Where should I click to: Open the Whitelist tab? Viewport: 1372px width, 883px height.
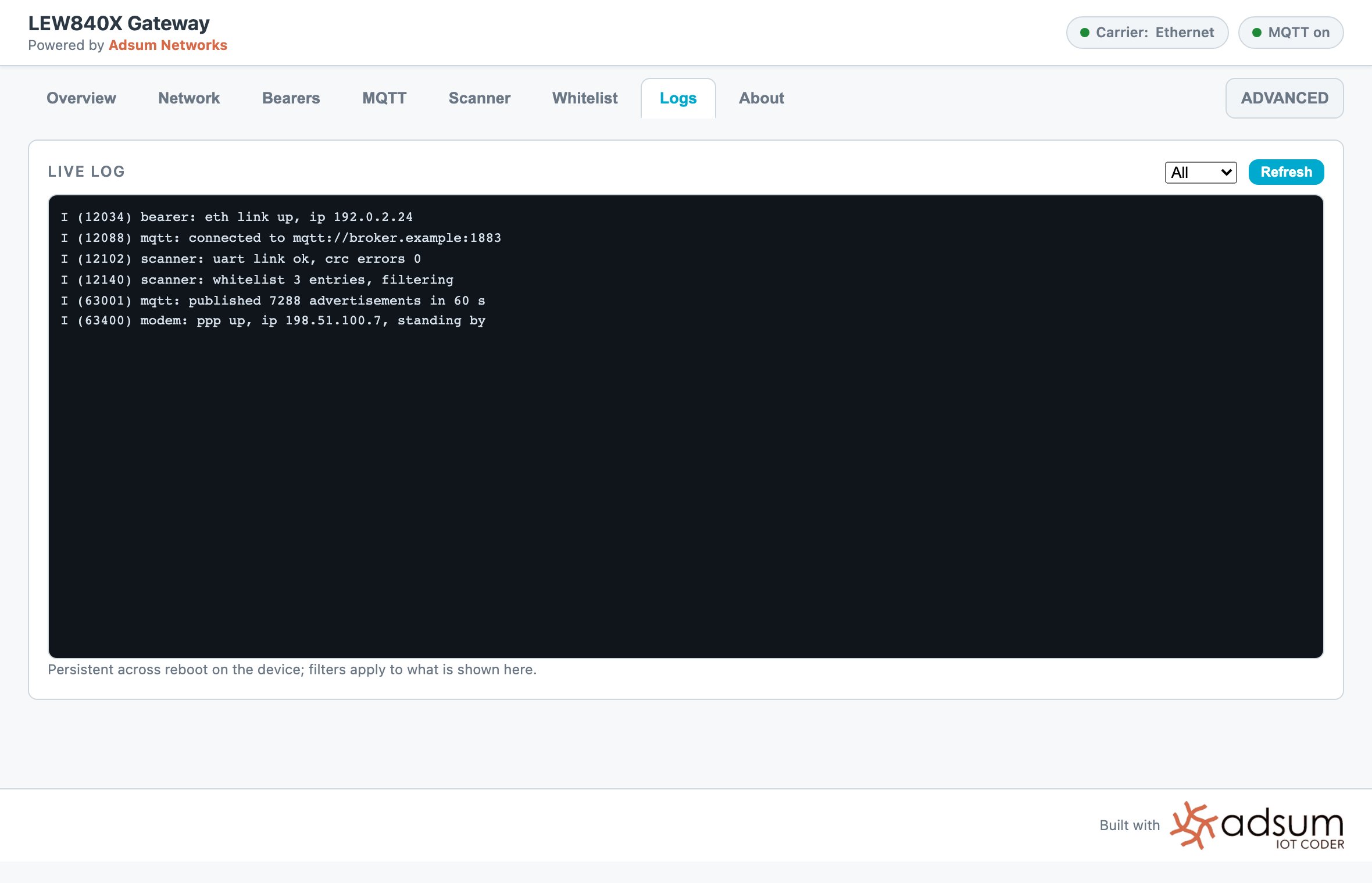click(585, 98)
